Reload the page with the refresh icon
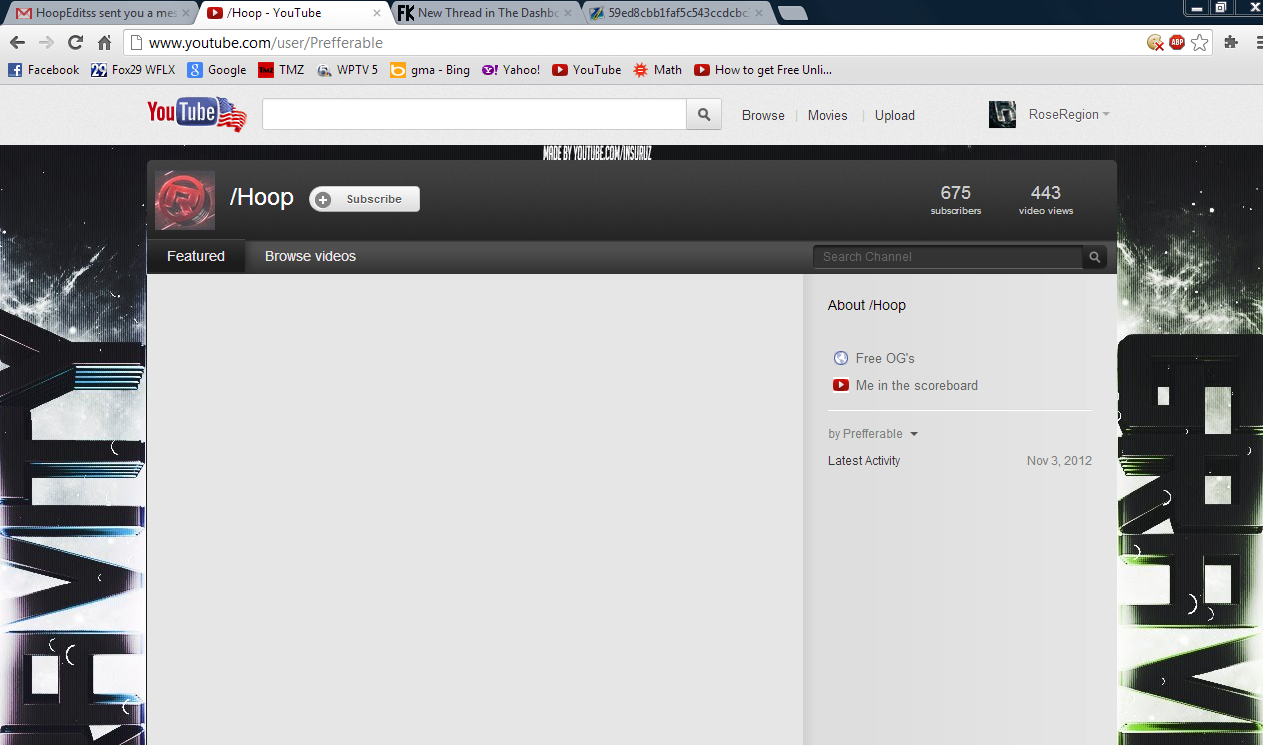 point(75,43)
